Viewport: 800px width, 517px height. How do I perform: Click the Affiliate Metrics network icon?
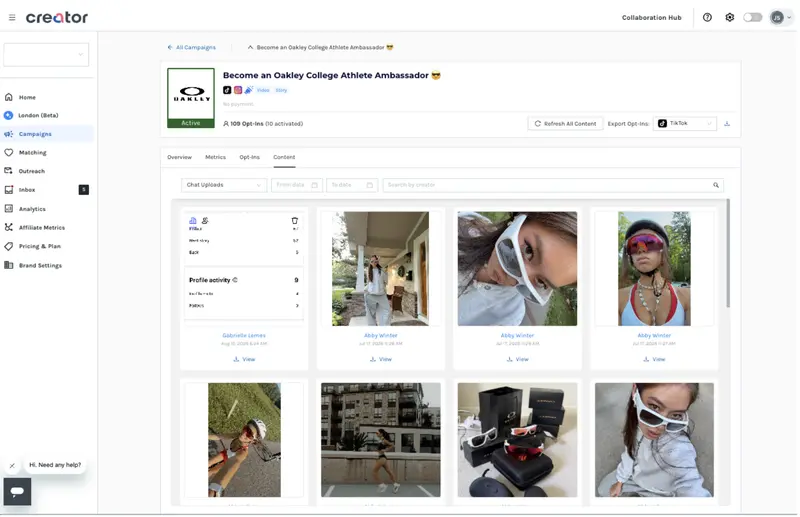pyautogui.click(x=9, y=228)
